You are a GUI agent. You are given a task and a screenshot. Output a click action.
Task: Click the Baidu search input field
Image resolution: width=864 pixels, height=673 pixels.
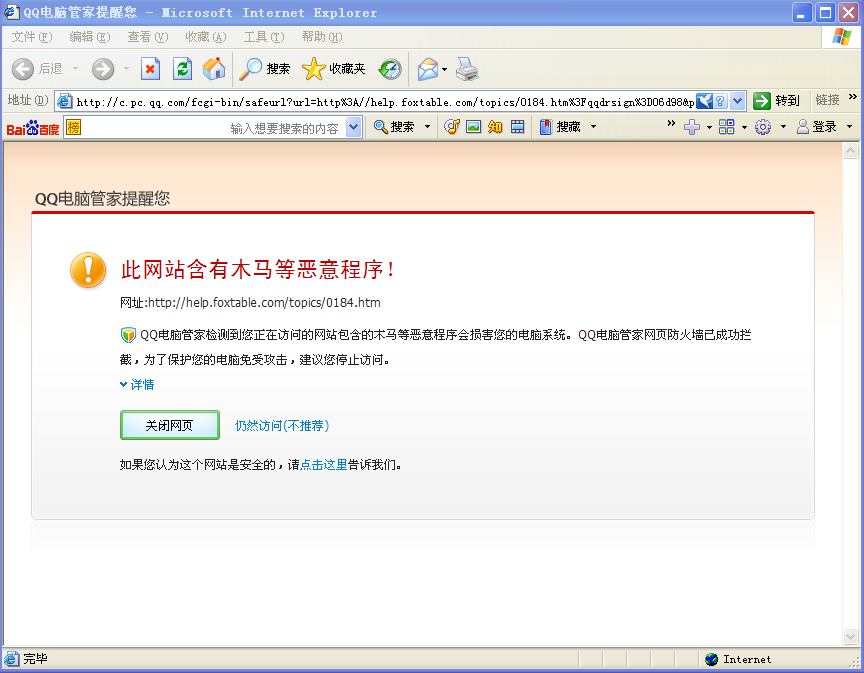[x=214, y=128]
